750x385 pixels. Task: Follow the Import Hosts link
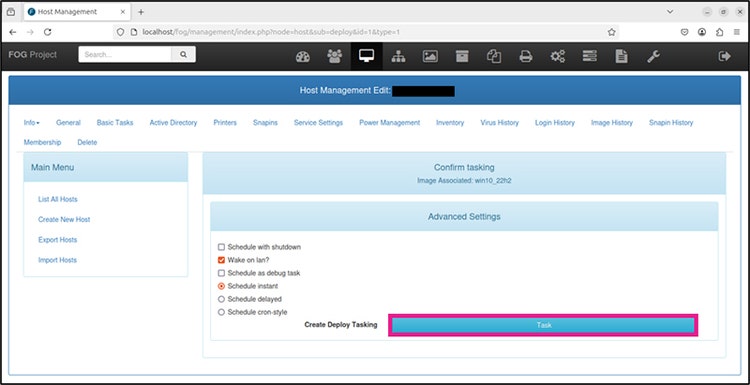(57, 260)
